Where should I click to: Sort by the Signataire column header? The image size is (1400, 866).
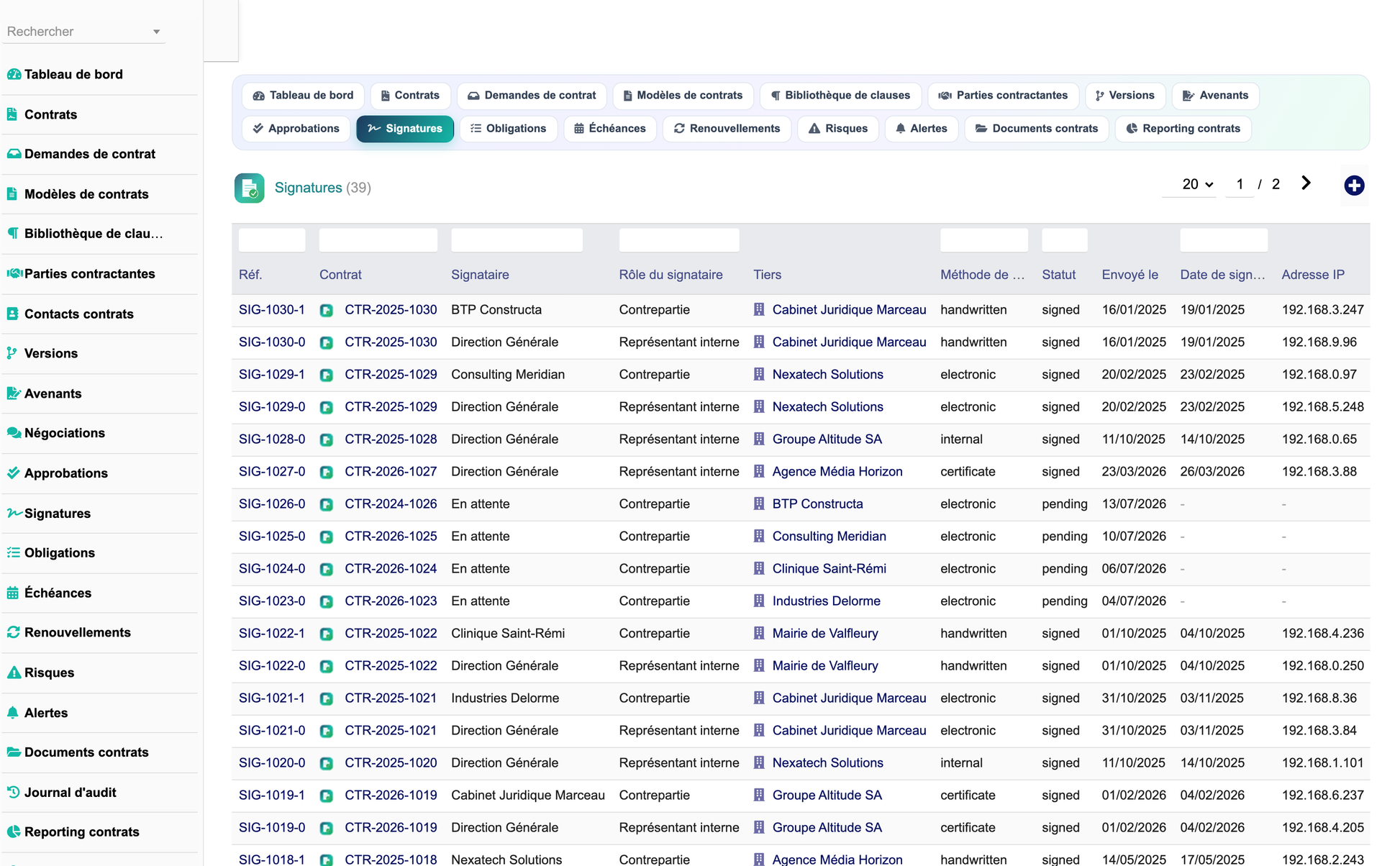(480, 275)
